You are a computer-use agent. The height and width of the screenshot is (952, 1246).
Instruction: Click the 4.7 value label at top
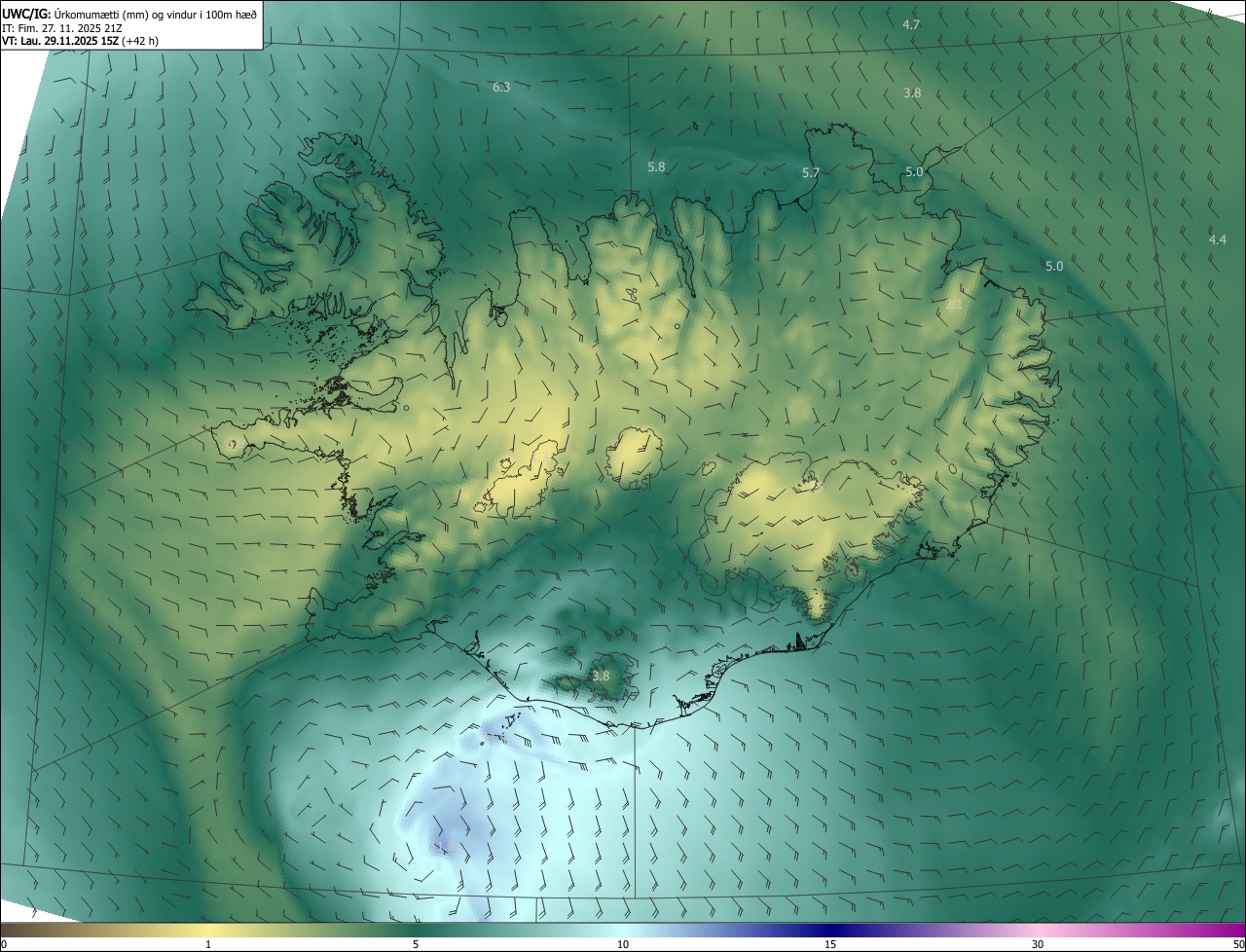[911, 24]
